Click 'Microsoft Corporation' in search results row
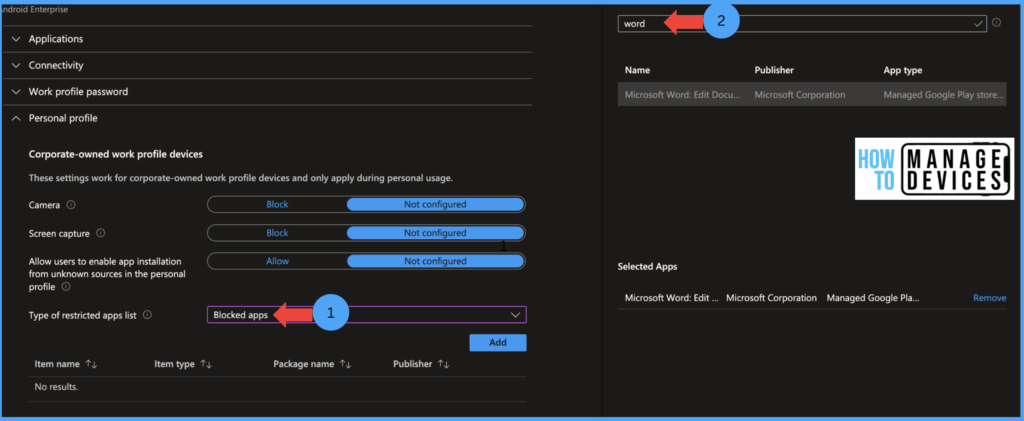The image size is (1024, 421). pyautogui.click(x=799, y=95)
